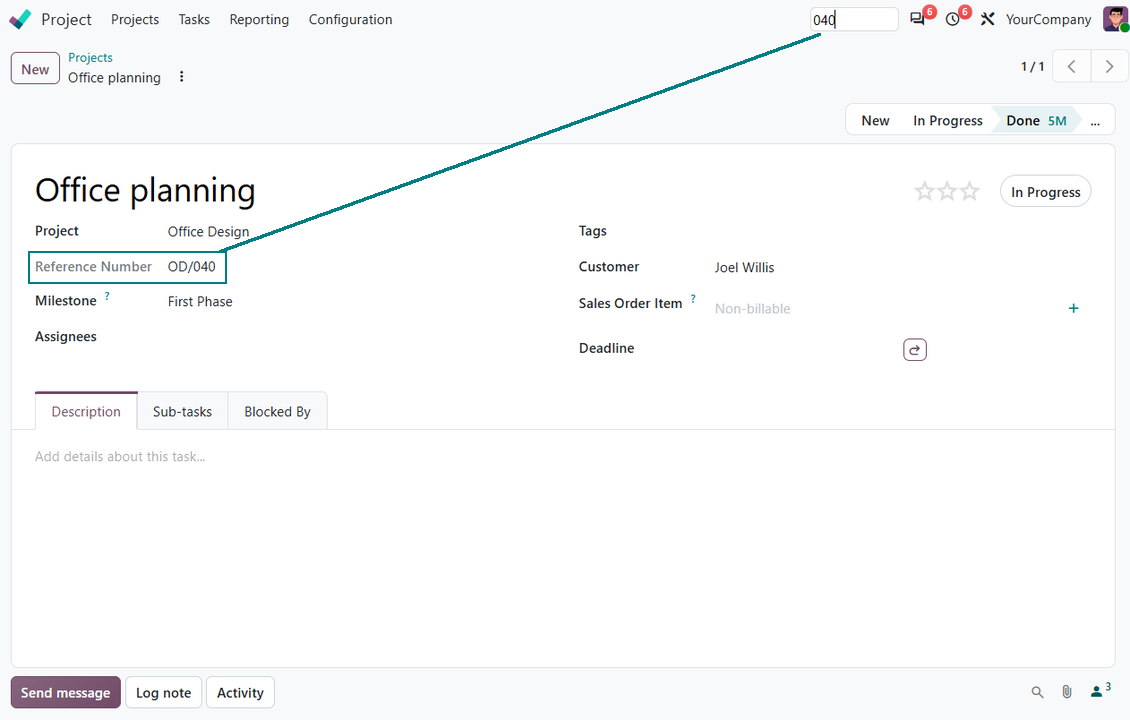Image resolution: width=1130 pixels, height=720 pixels.
Task: Open the task actions kebab menu
Action: tap(182, 76)
